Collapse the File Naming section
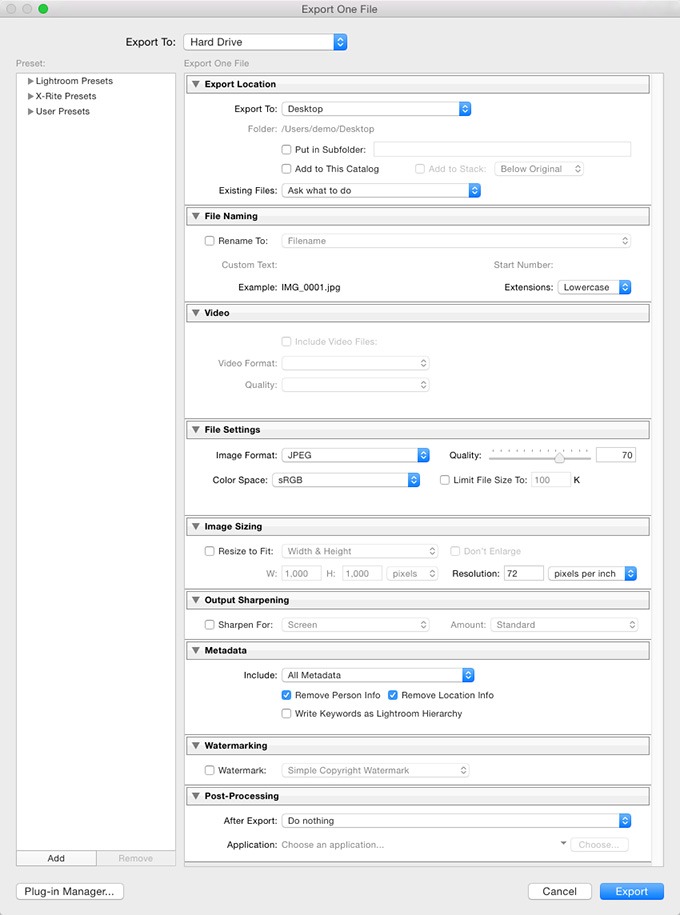Screen dimensions: 680x915 (x=194, y=216)
